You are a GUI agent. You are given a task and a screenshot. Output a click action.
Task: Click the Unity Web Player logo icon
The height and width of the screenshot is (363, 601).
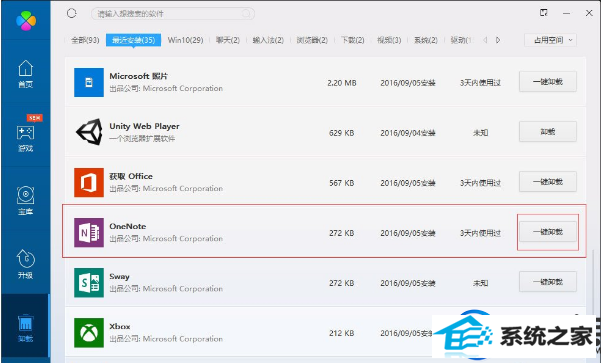pos(89,132)
